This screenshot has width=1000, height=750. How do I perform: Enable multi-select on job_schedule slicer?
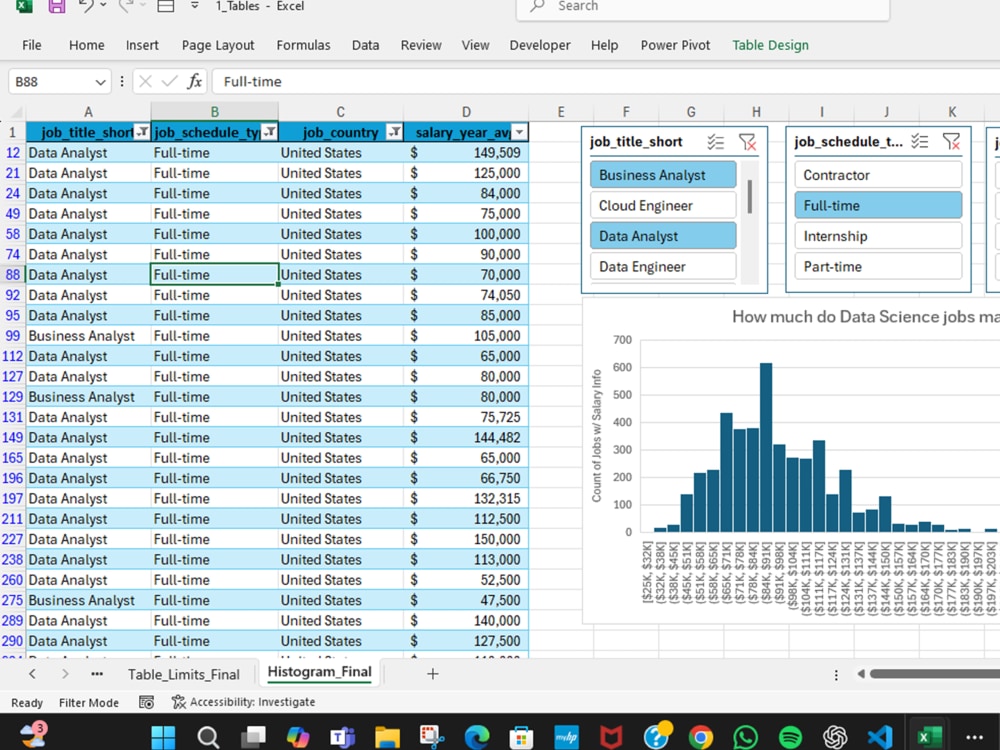click(x=919, y=142)
